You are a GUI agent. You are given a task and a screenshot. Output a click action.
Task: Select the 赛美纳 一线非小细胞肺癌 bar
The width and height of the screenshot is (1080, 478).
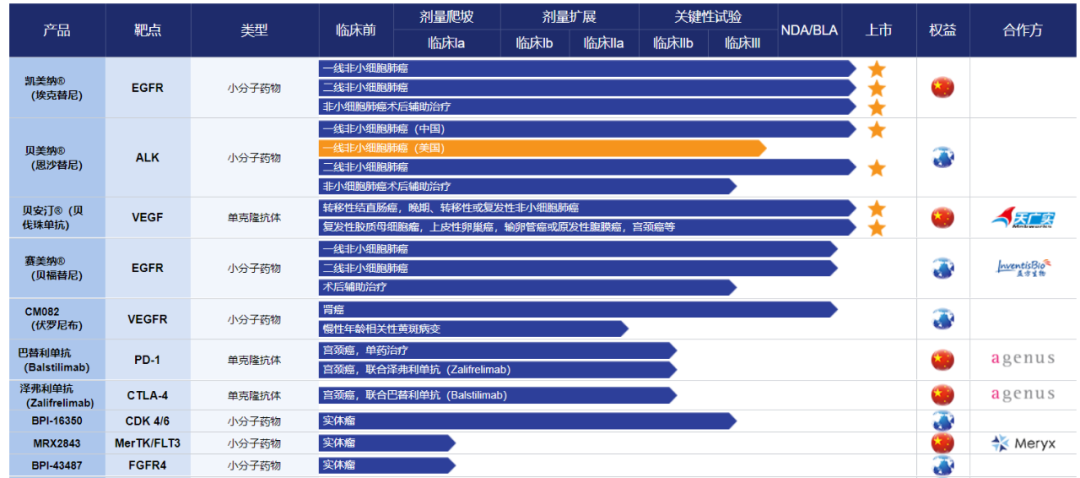(x=578, y=249)
